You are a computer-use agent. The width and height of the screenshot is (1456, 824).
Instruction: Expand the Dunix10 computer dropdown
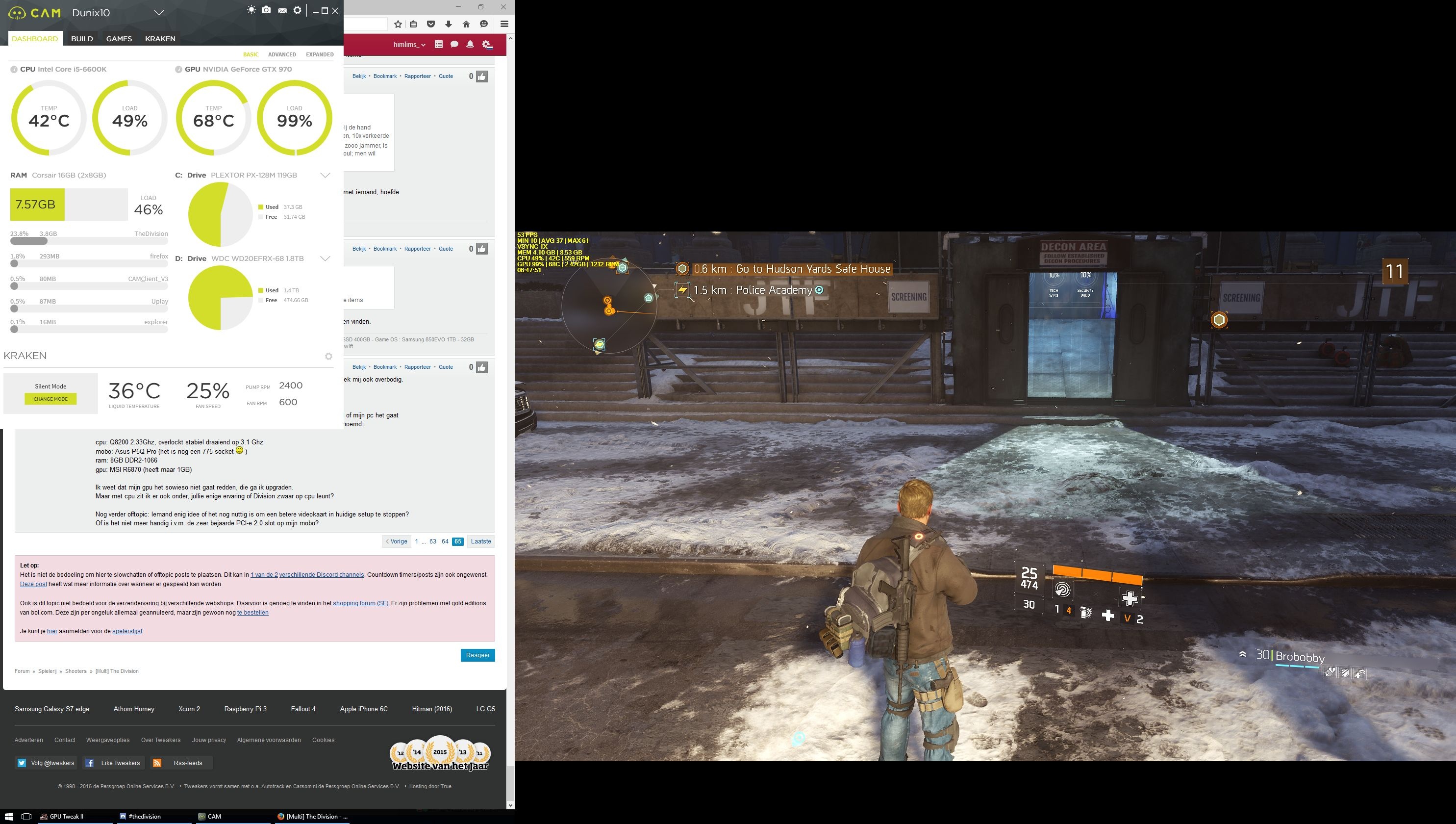click(159, 12)
